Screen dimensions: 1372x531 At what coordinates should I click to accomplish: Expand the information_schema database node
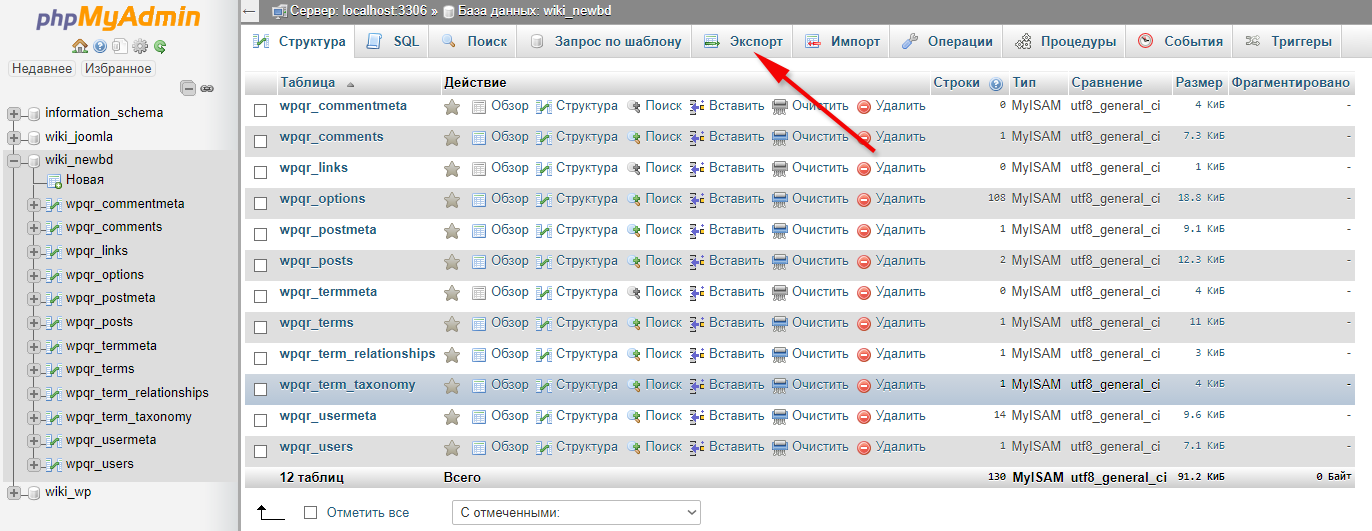click(14, 113)
